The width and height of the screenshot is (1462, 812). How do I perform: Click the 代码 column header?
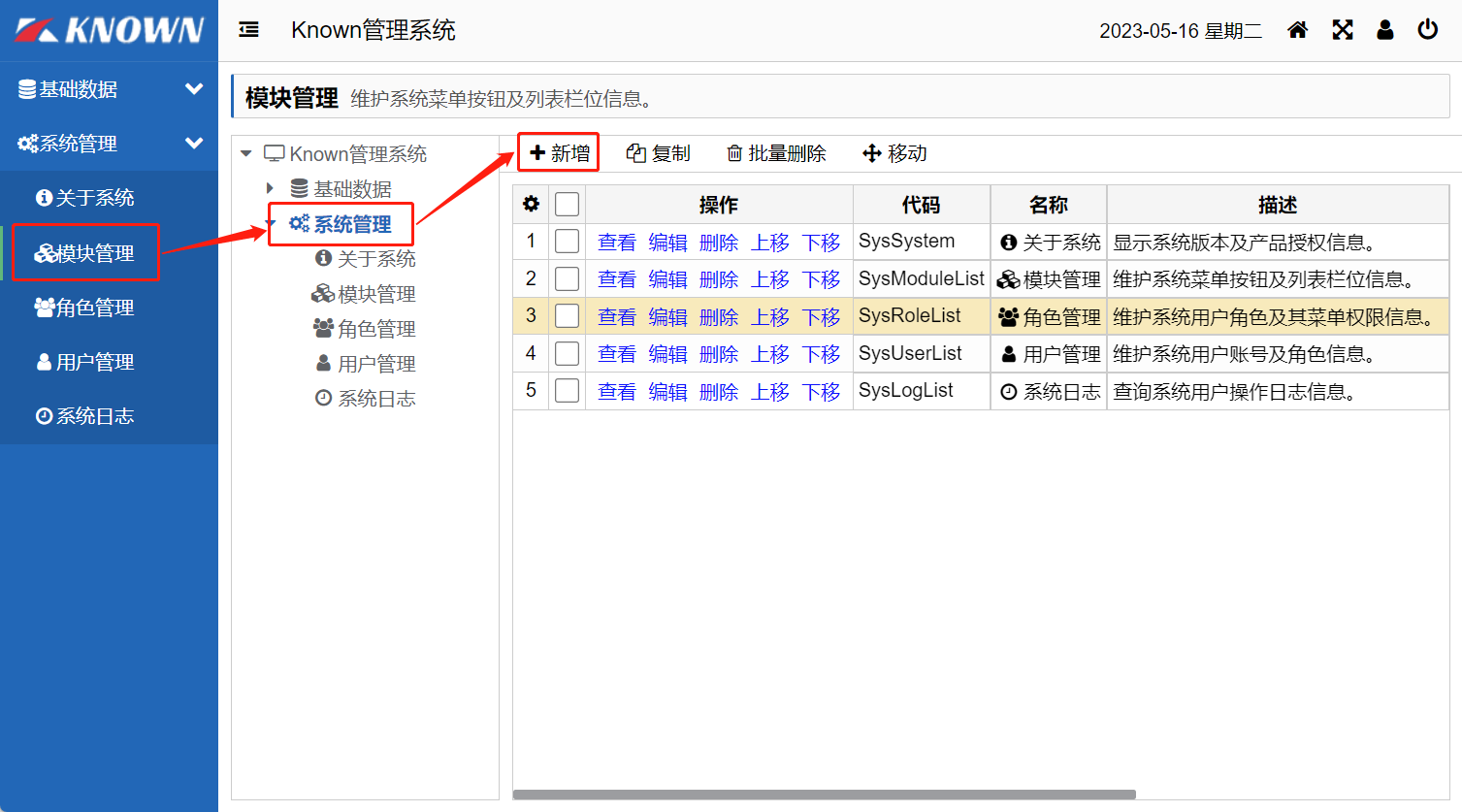pyautogui.click(x=921, y=205)
